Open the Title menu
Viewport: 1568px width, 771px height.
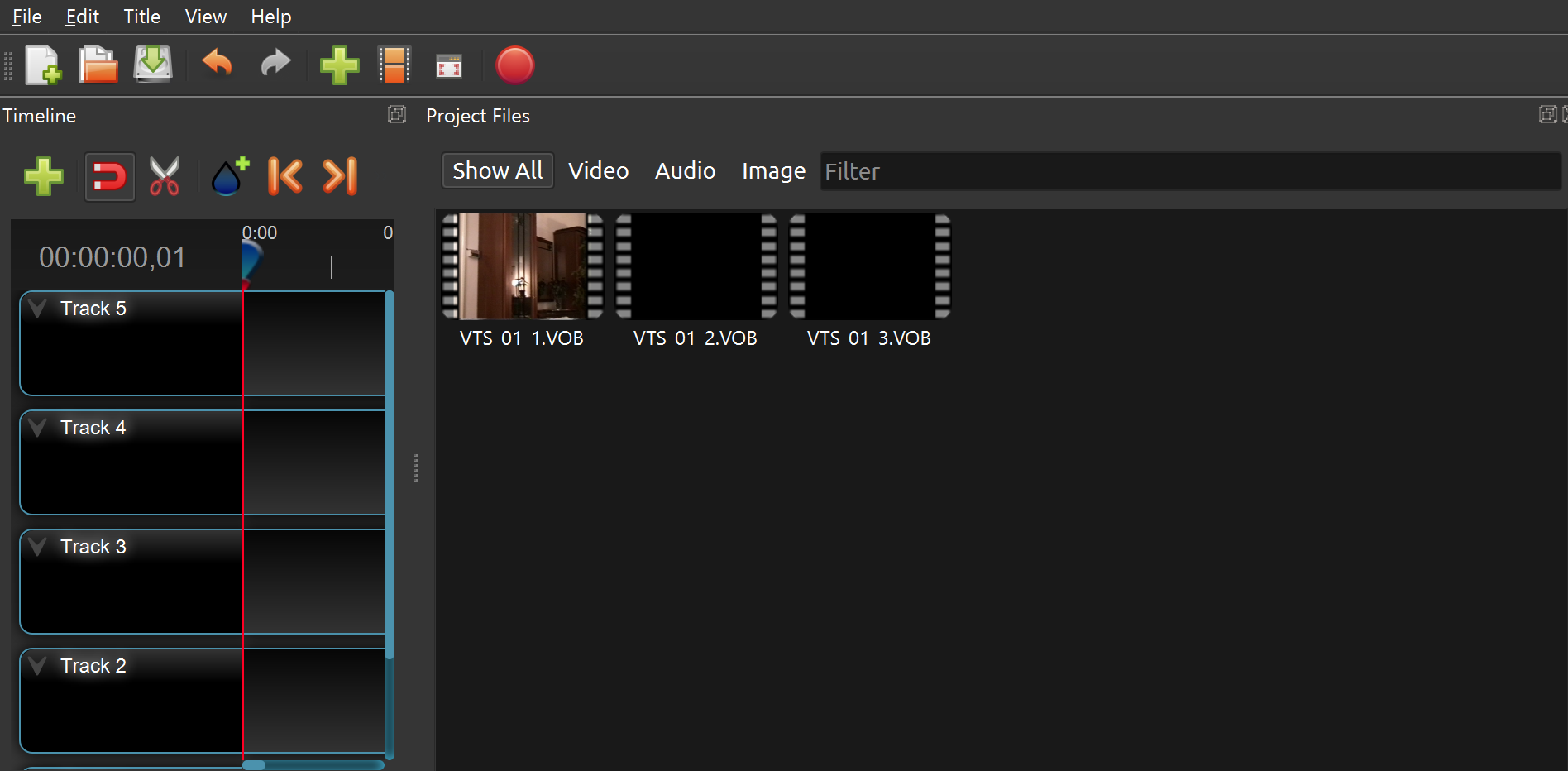pos(141,16)
